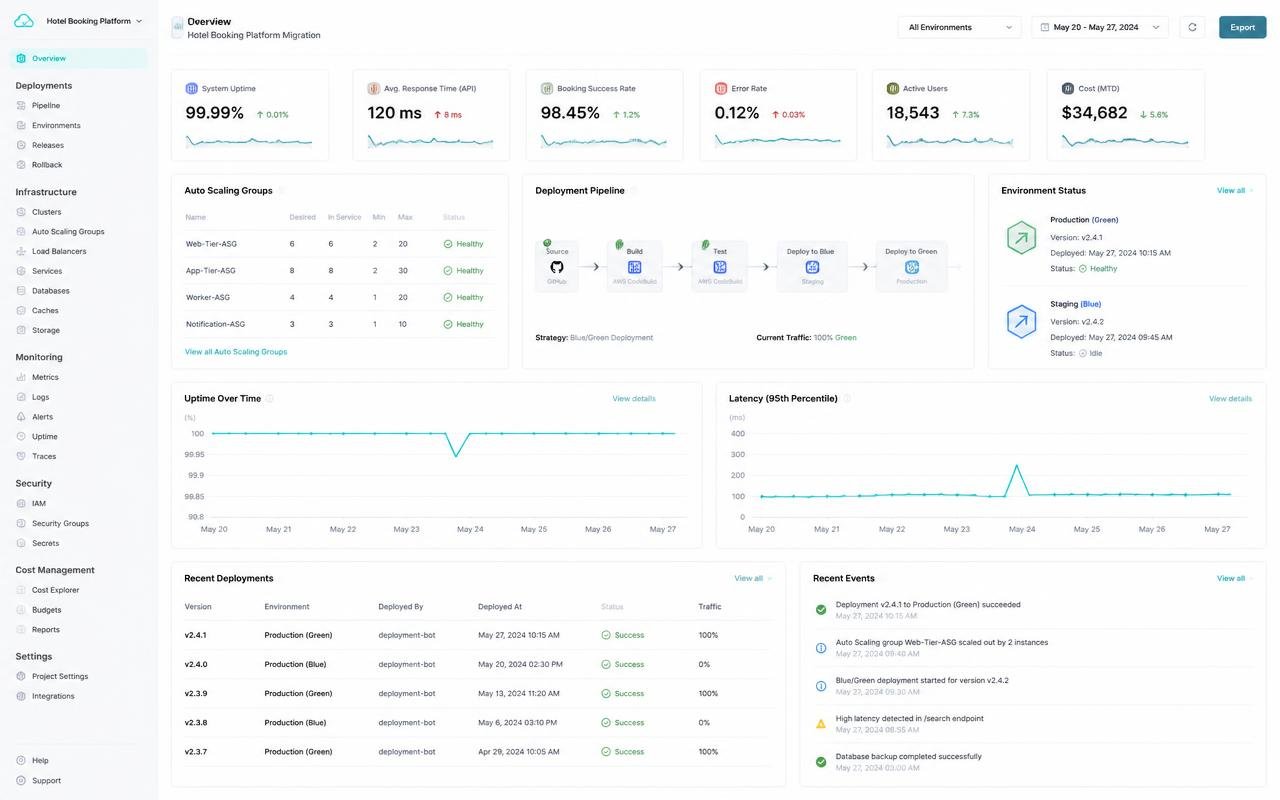Click the Export button
The height and width of the screenshot is (800, 1280).
point(1243,27)
